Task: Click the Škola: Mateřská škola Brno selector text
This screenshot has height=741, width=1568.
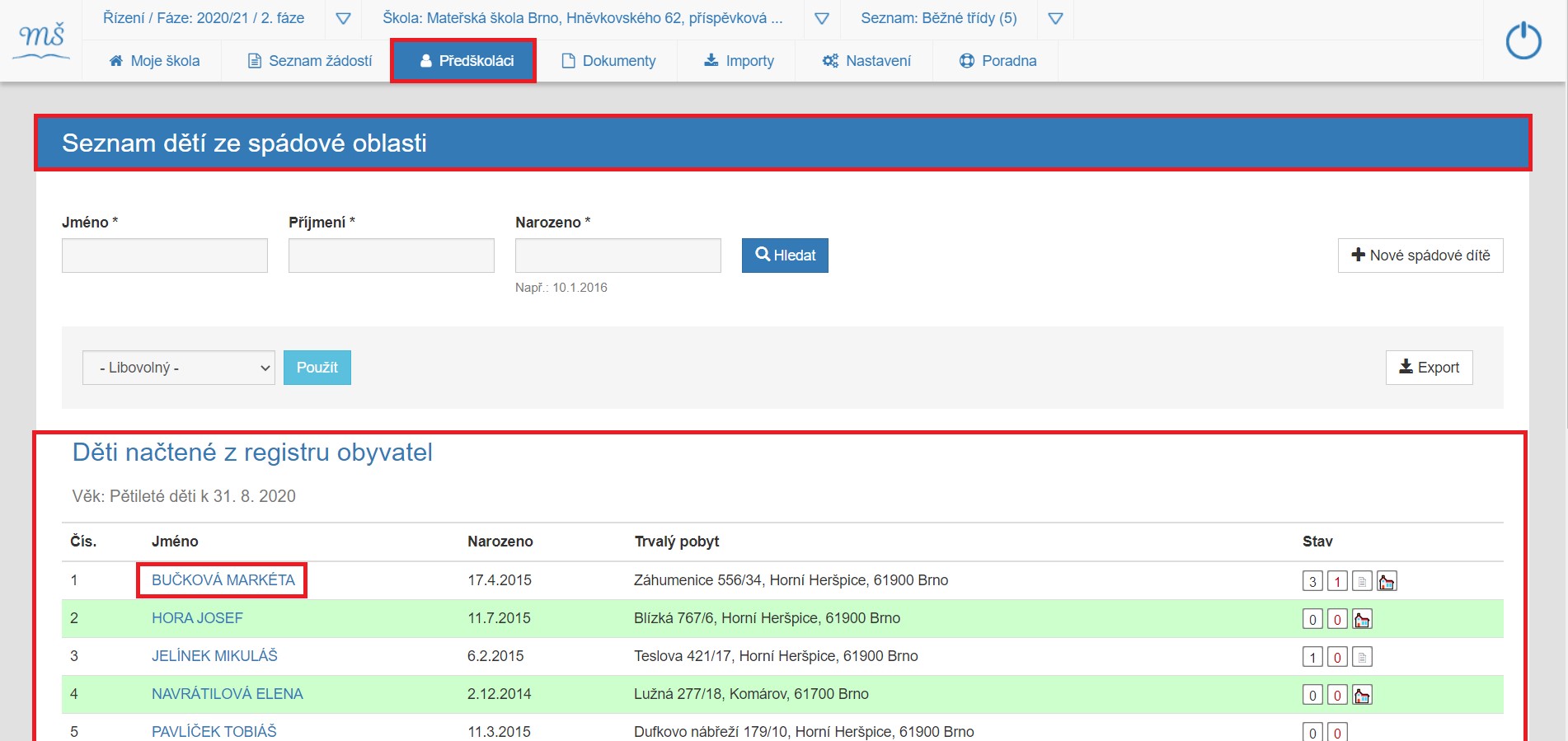Action: click(583, 18)
